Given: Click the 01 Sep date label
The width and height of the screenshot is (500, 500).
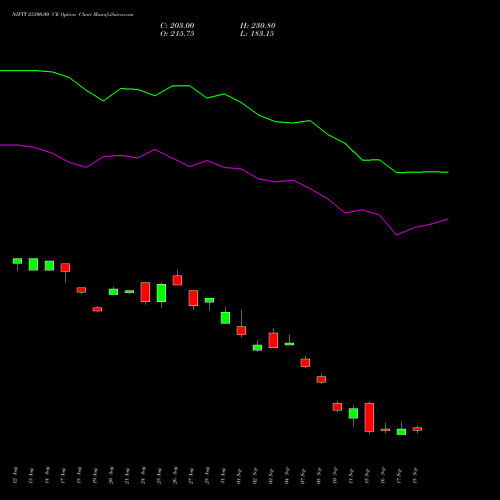Looking at the screenshot, I should pos(239,475).
